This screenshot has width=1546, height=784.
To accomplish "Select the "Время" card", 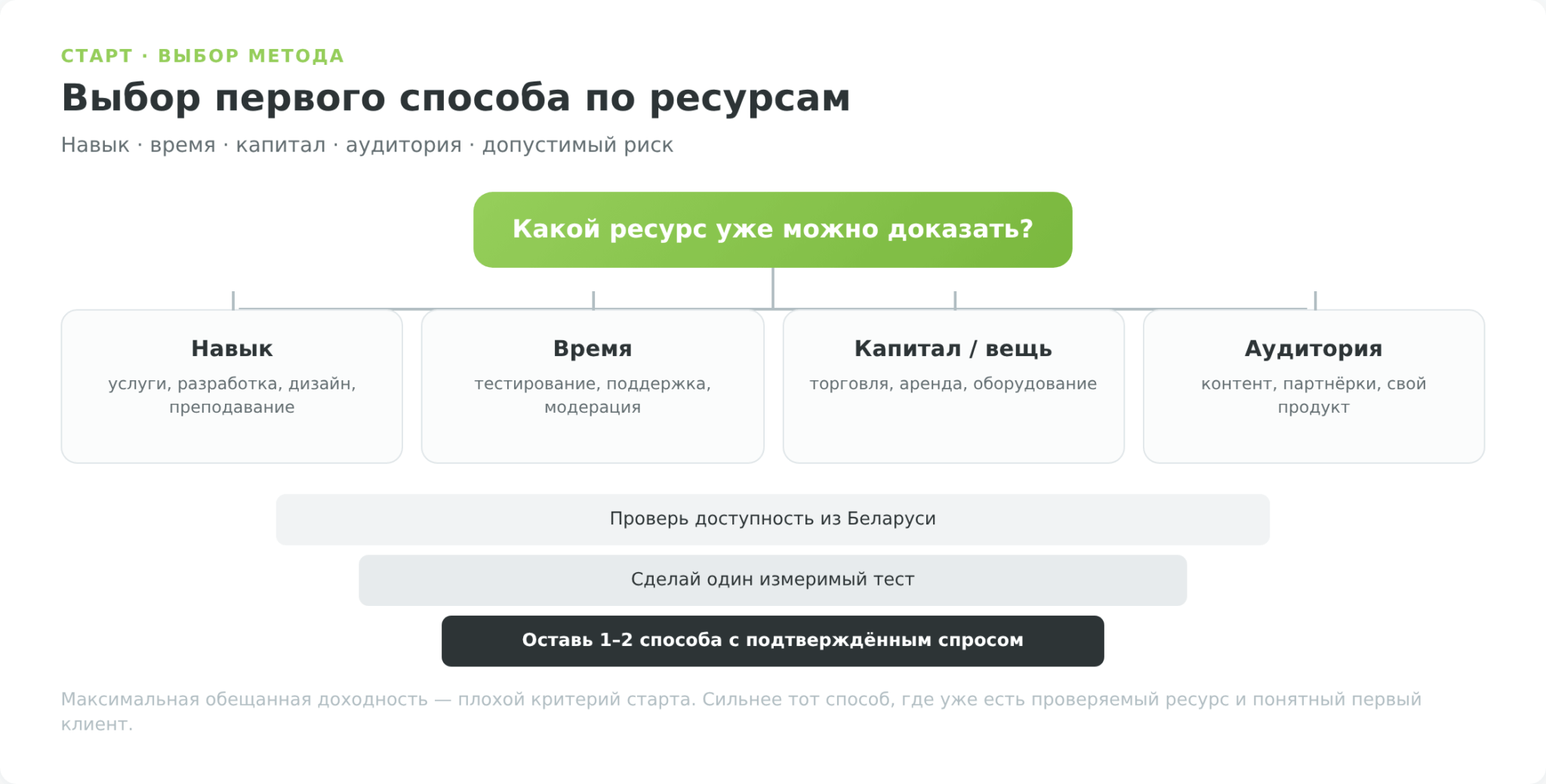I will (x=593, y=386).
